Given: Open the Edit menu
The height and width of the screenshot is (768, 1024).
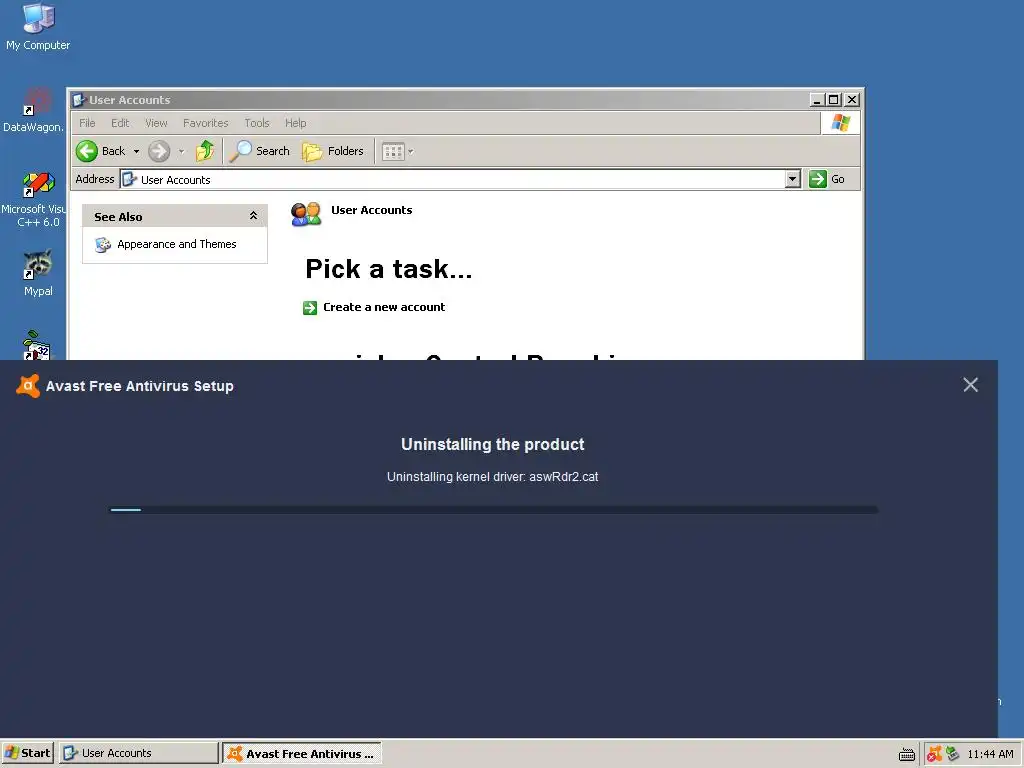Looking at the screenshot, I should [x=120, y=123].
